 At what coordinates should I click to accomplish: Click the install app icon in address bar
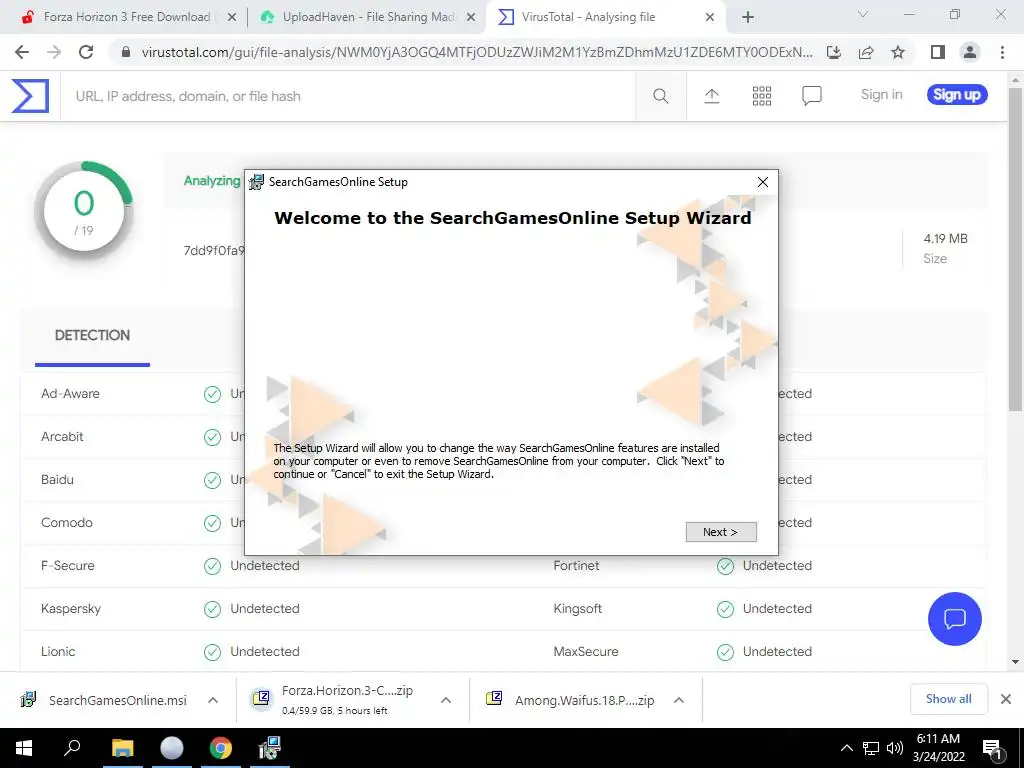[833, 52]
